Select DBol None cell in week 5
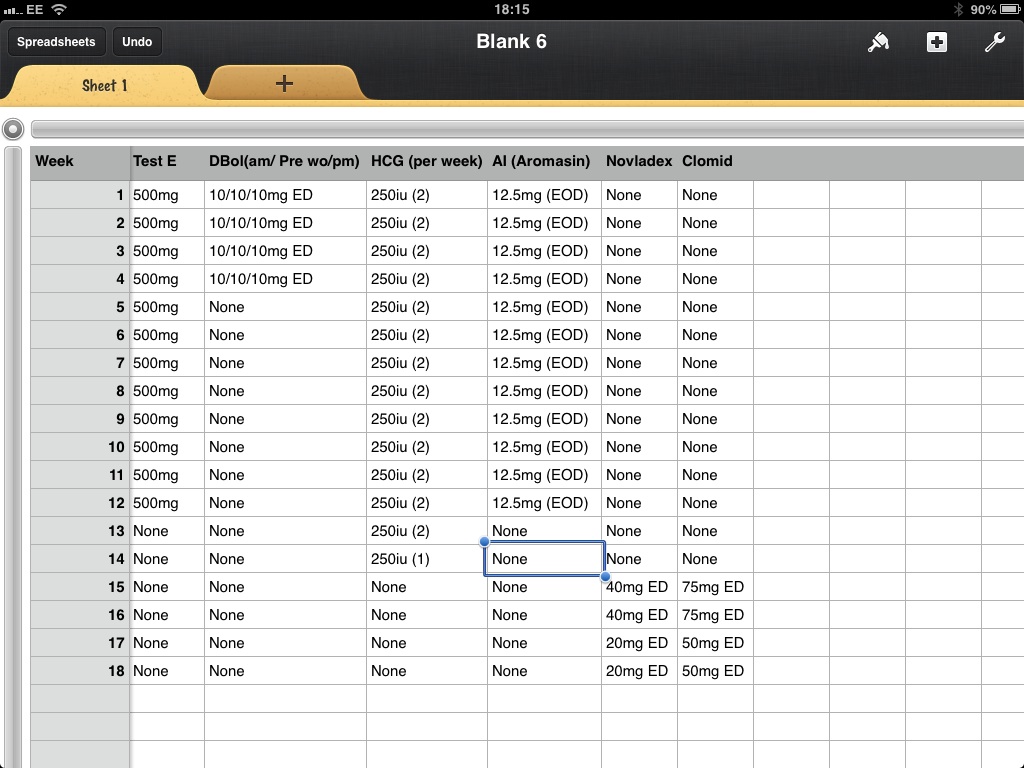Image resolution: width=1024 pixels, height=768 pixels. (x=285, y=307)
